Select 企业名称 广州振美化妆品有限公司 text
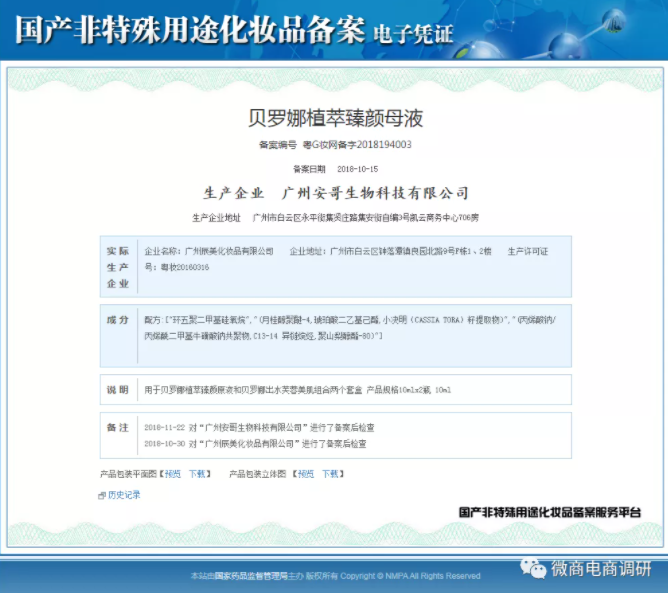 click(x=209, y=251)
